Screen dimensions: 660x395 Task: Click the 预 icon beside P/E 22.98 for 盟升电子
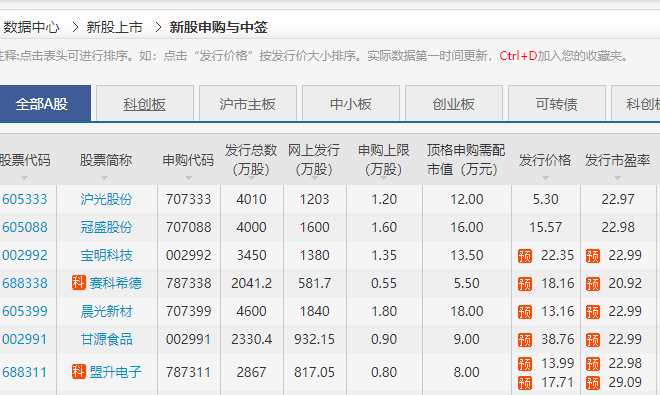[593, 364]
